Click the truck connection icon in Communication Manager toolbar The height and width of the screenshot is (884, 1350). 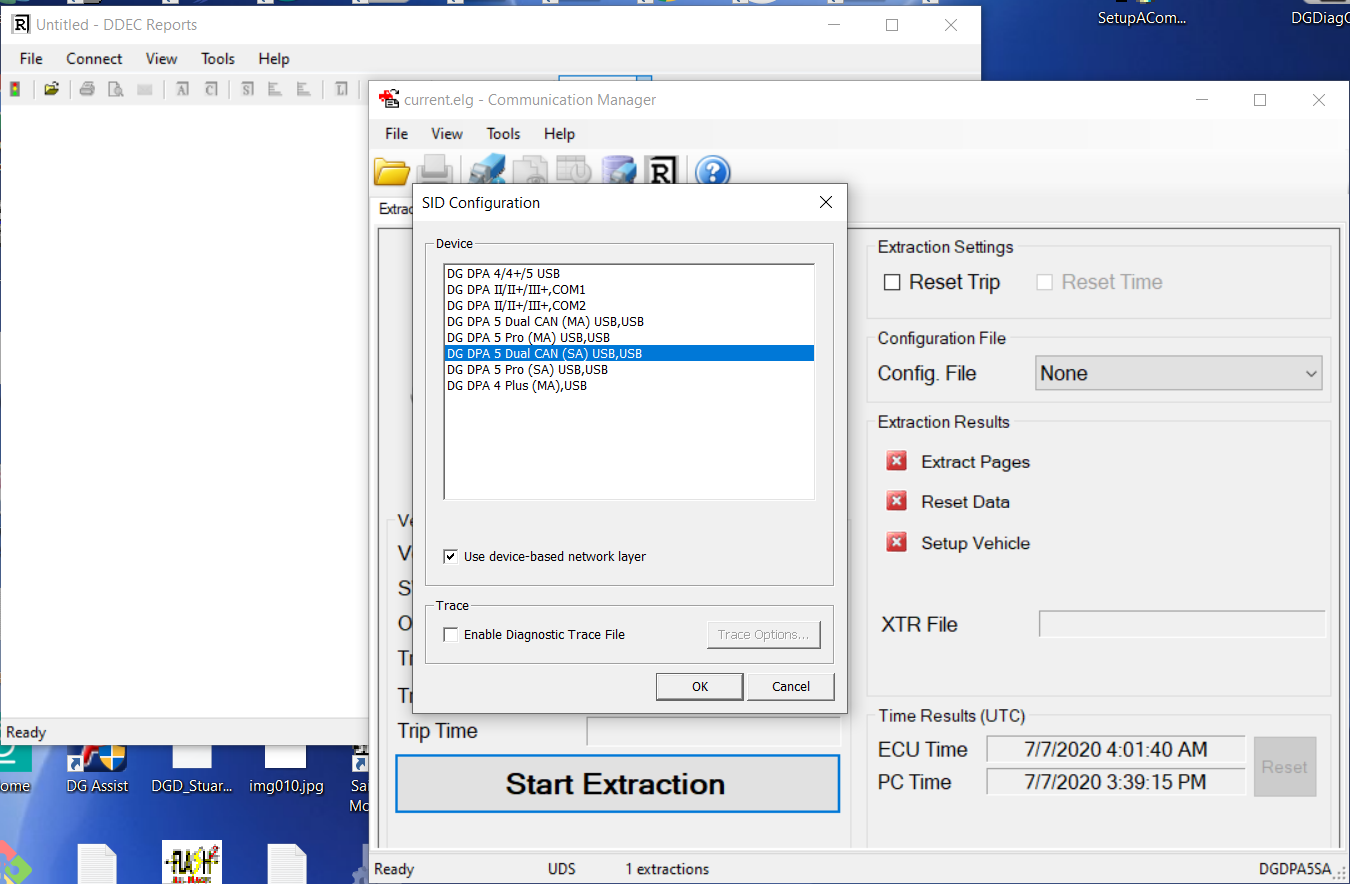[486, 172]
